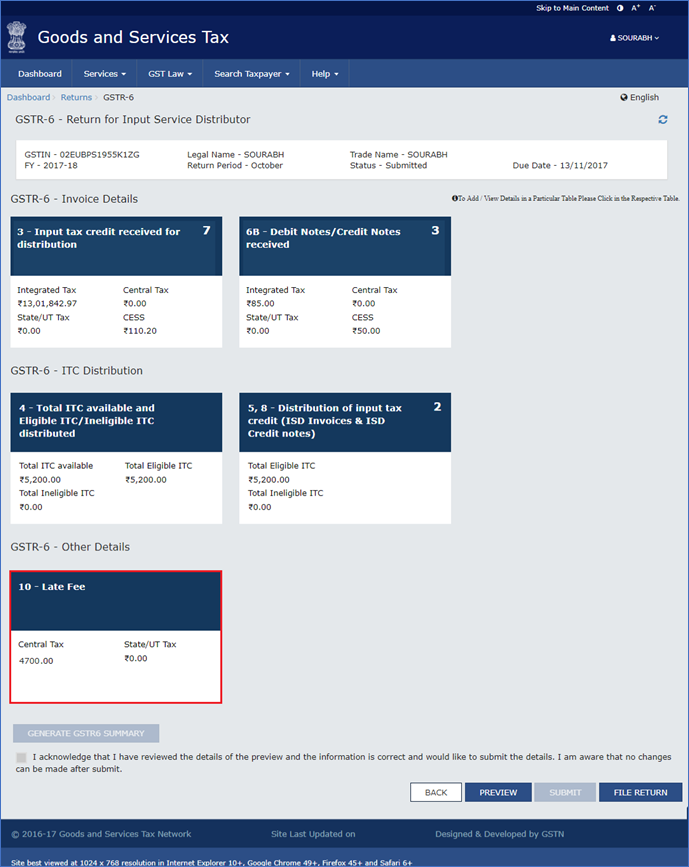Select Integrated Tax value ₹85.00

pos(260,304)
